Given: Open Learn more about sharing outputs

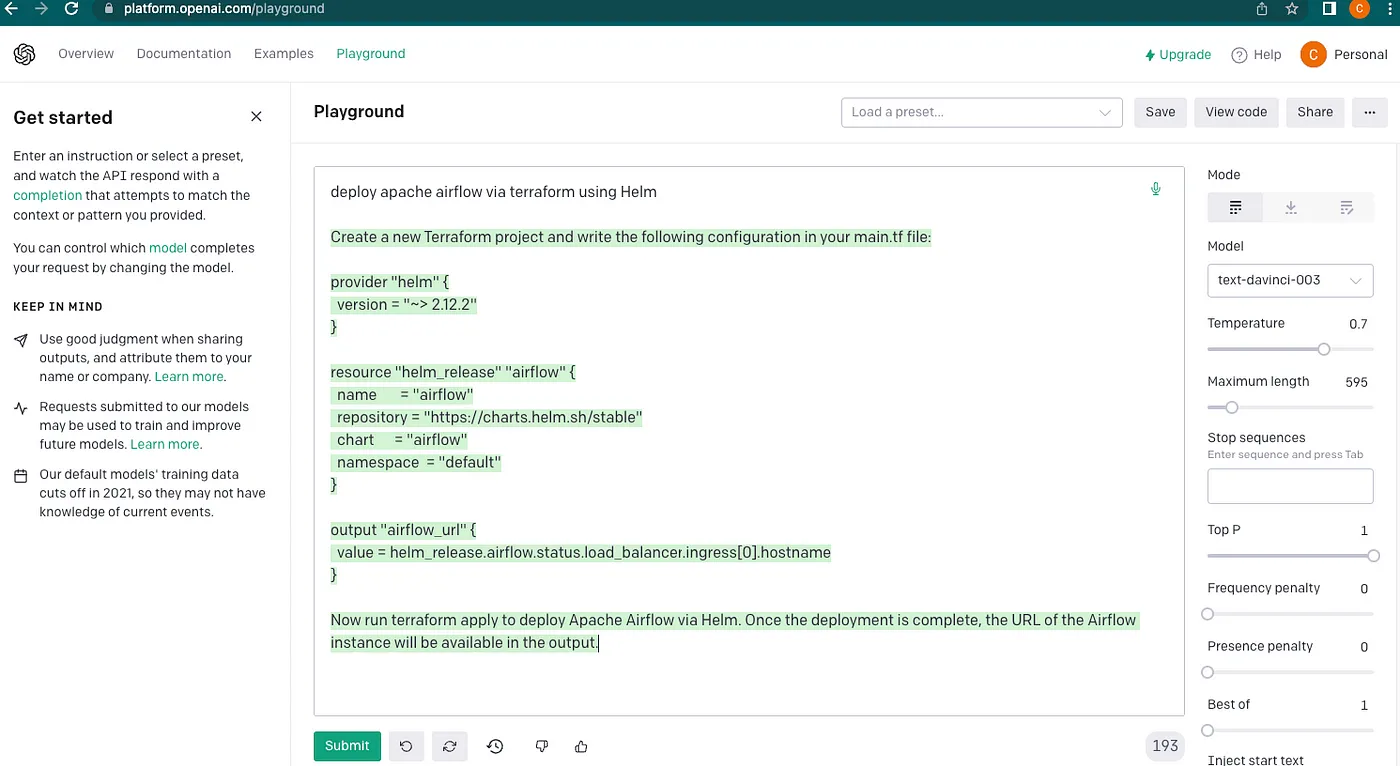Looking at the screenshot, I should click(189, 377).
